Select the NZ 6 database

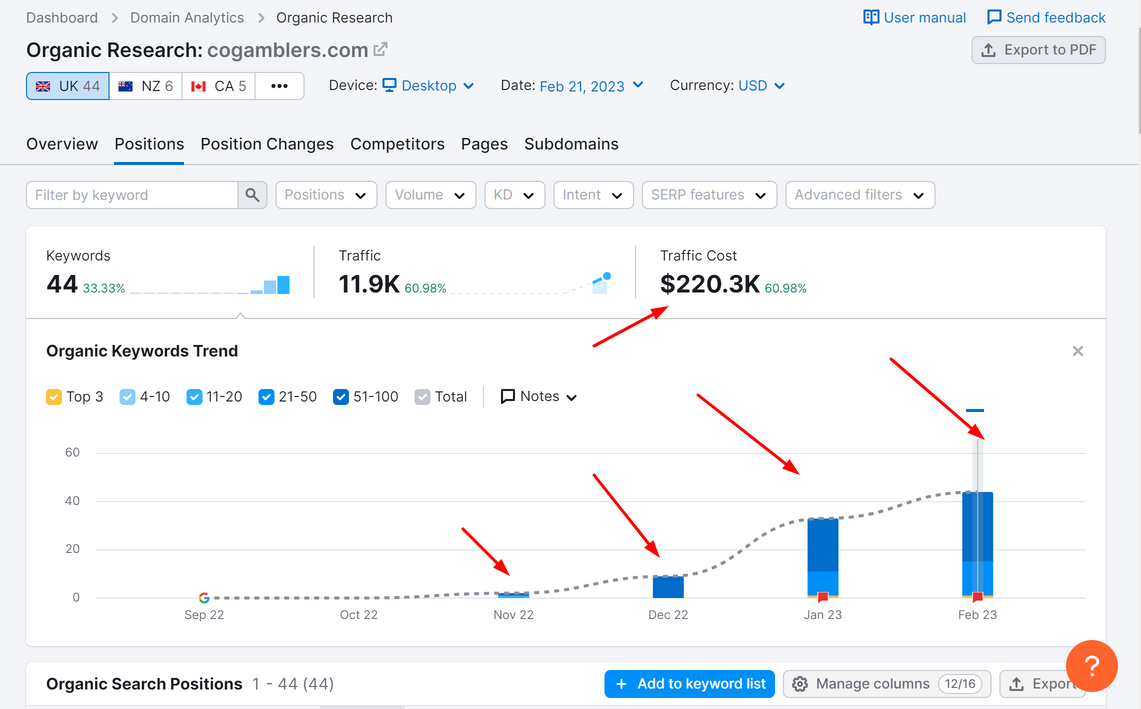146,86
